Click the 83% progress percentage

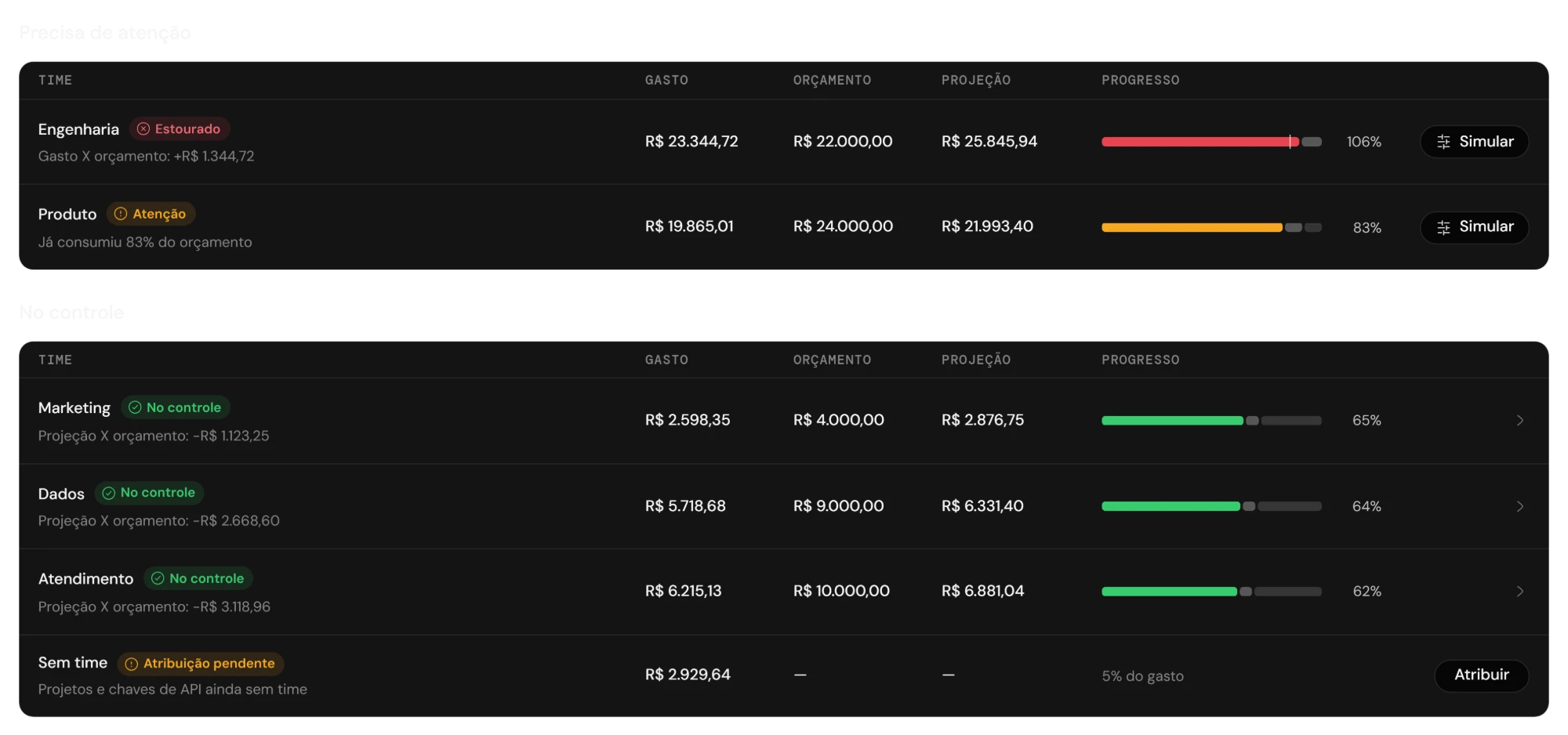pos(1367,228)
